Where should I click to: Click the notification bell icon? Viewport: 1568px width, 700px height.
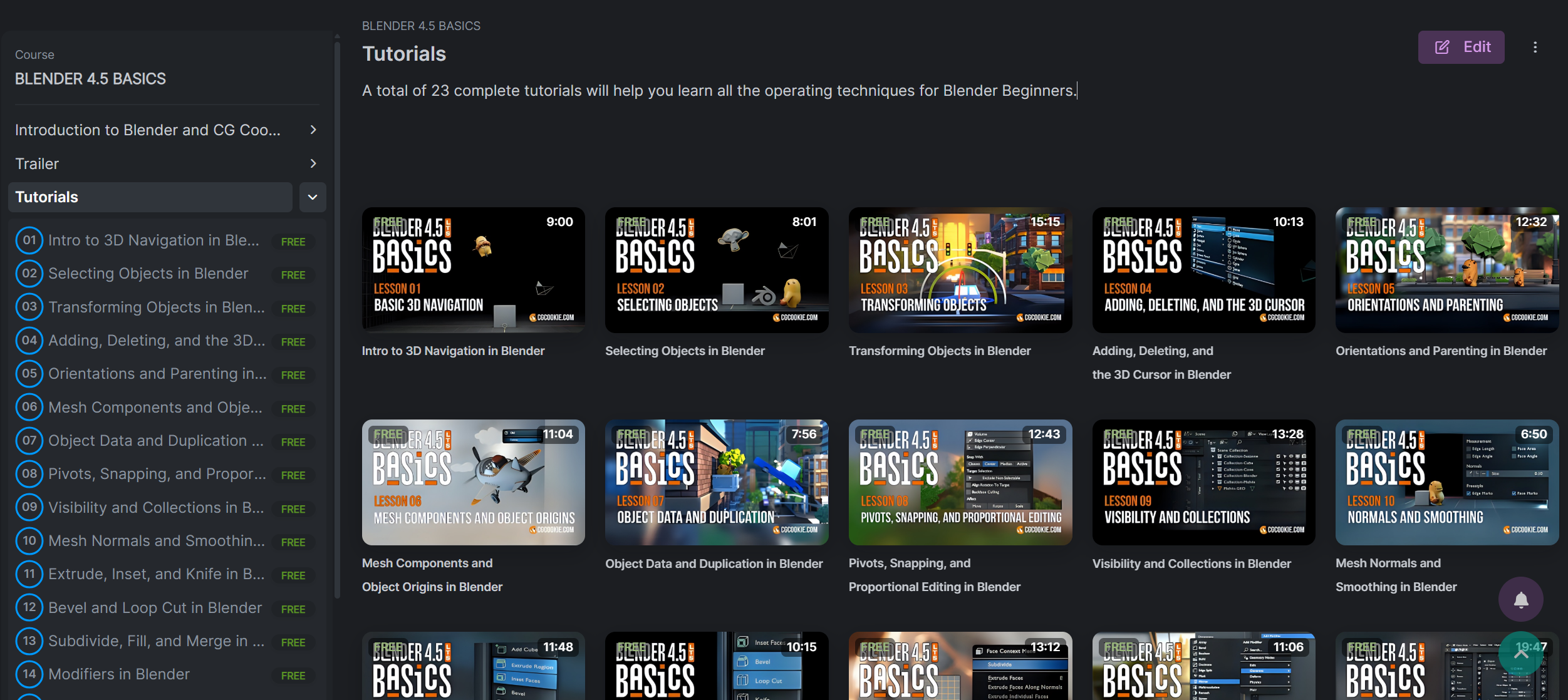point(1521,599)
